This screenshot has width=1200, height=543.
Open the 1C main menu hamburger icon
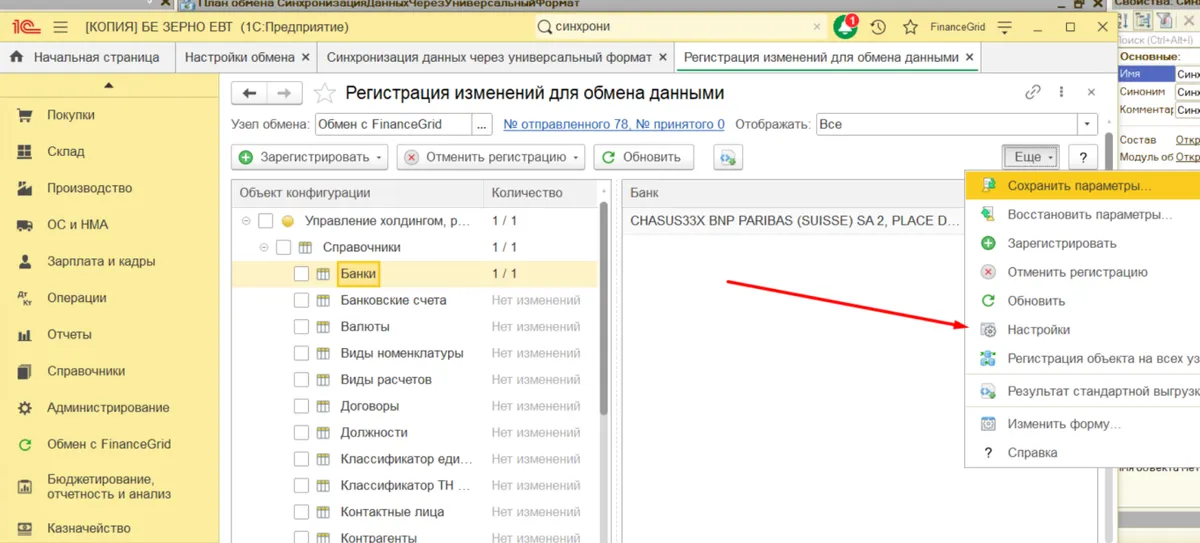tap(59, 27)
